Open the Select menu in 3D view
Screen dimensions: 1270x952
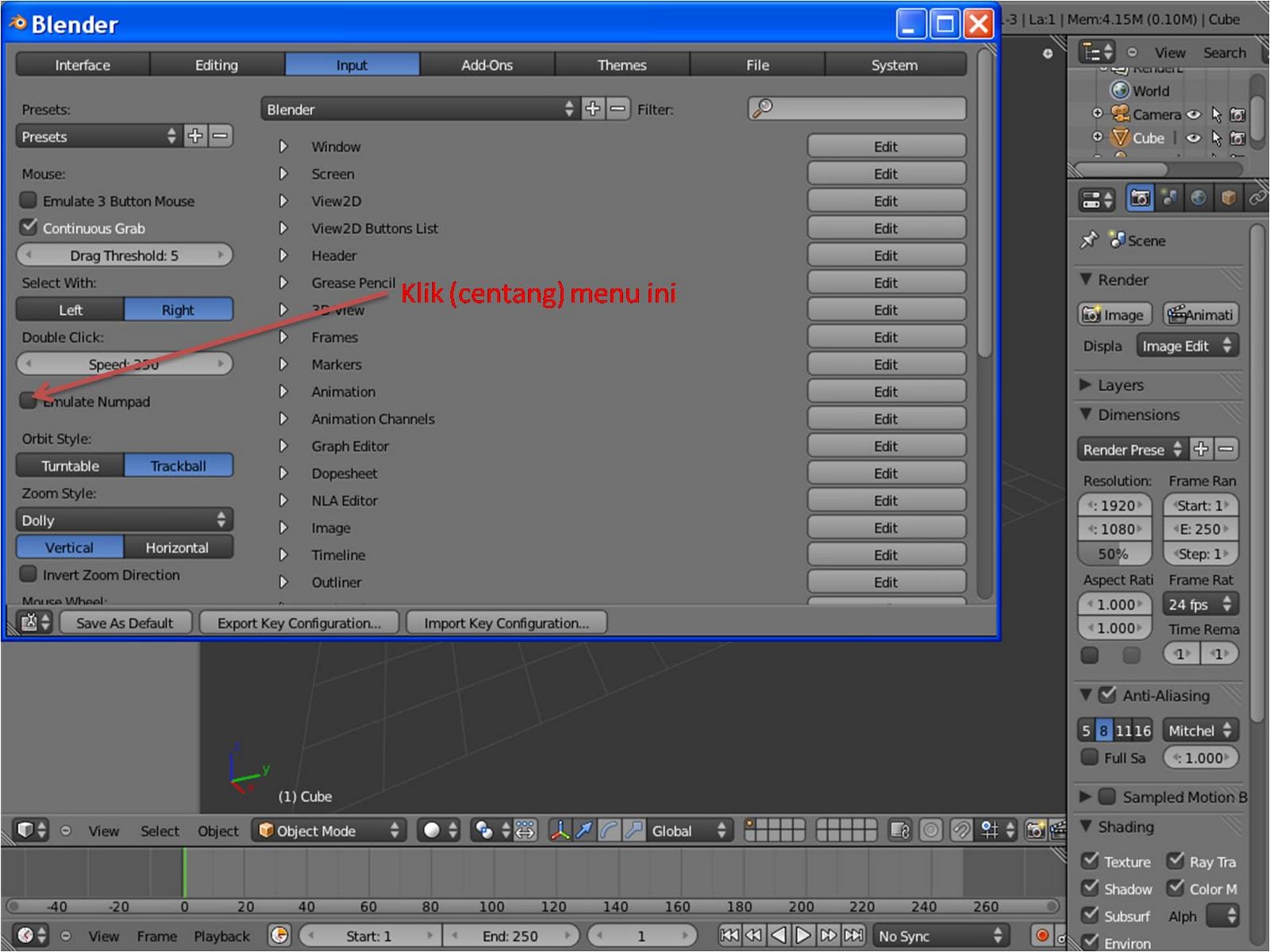(x=160, y=831)
